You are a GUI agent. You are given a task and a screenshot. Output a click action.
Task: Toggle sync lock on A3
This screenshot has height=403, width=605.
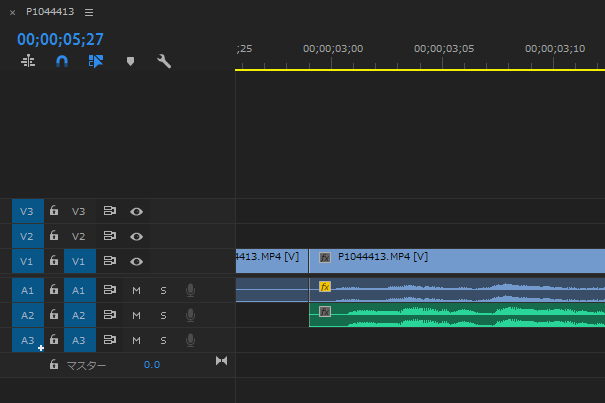point(110,340)
